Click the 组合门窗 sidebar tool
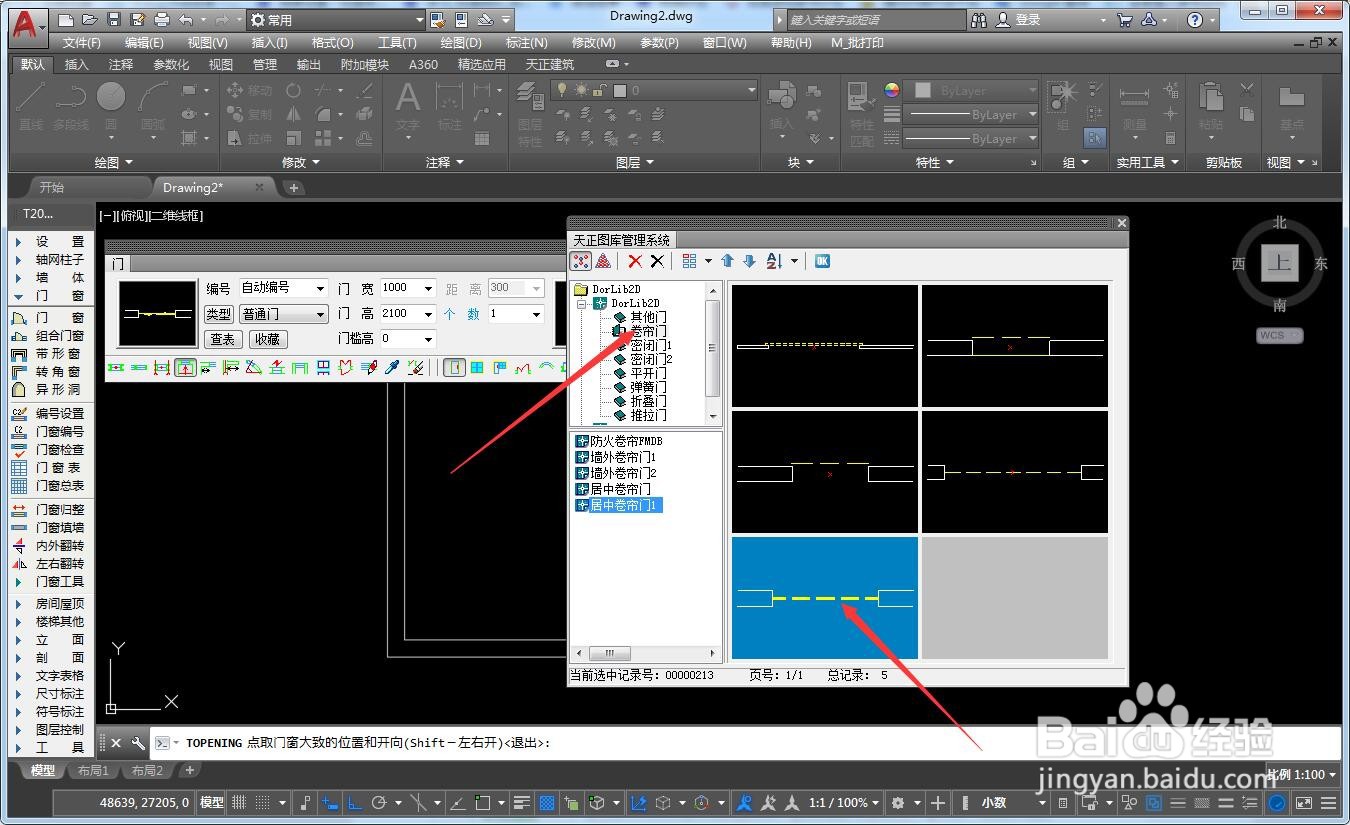 pos(47,336)
